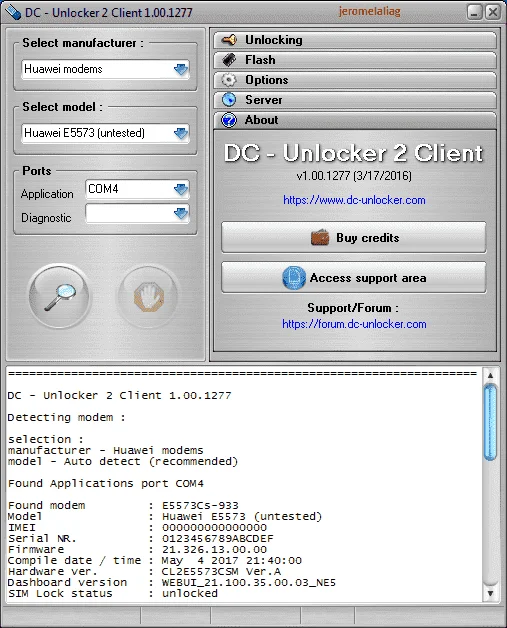The image size is (507, 628).
Task: Close the DC-Unlocker window
Action: (x=493, y=12)
